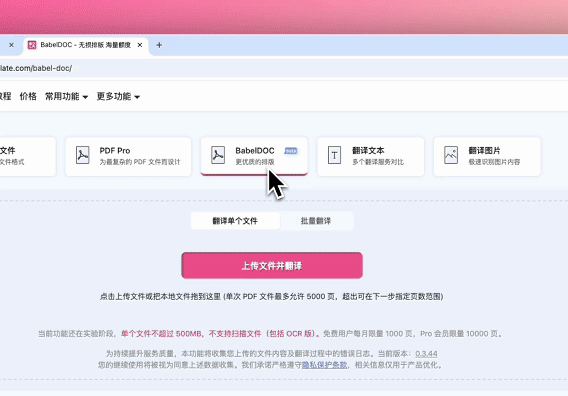Image resolution: width=568 pixels, height=396 pixels.
Task: Click the BabelDOC tab favicon
Action: tap(32, 45)
